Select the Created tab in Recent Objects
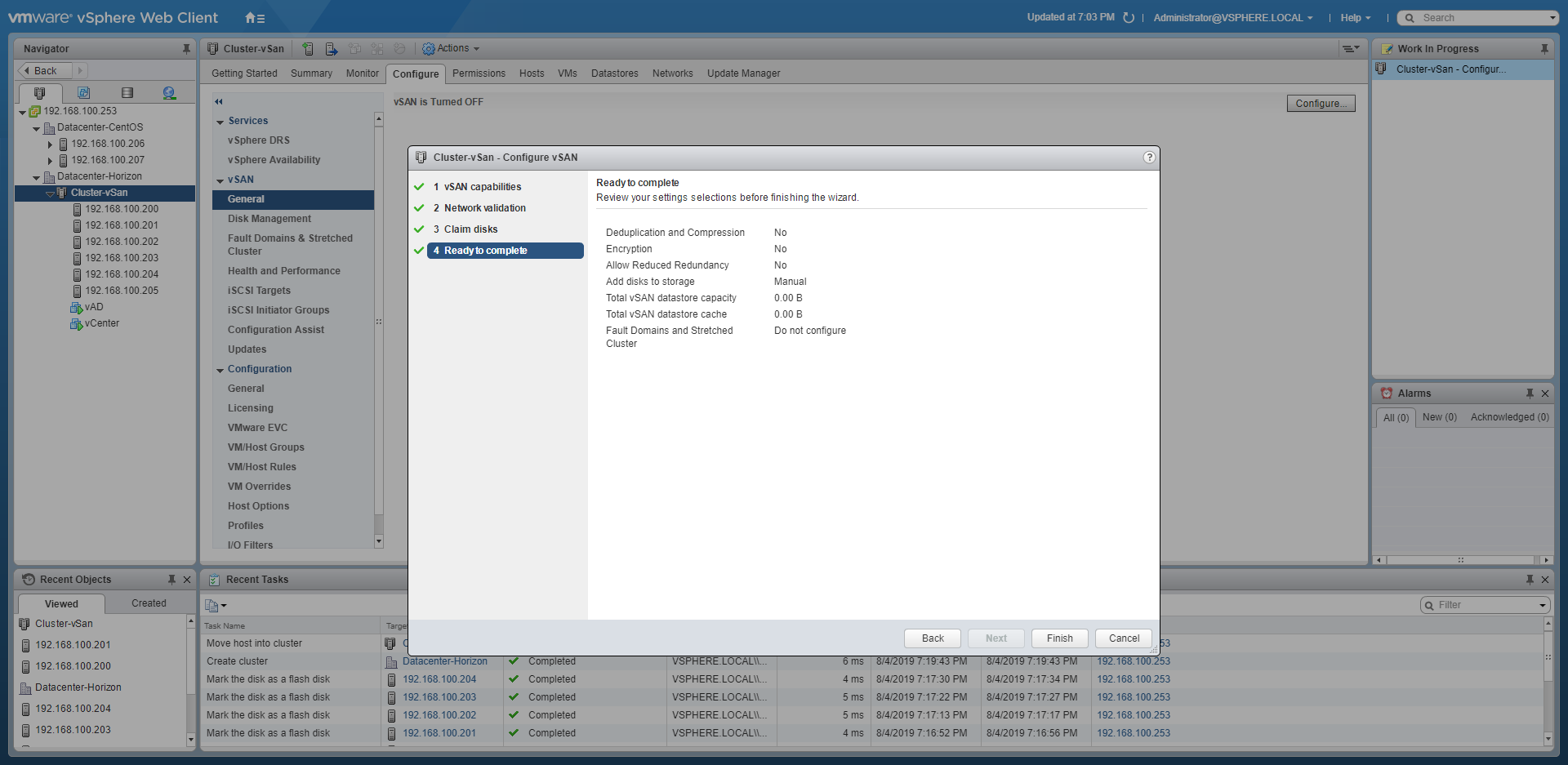Image resolution: width=1568 pixels, height=765 pixels. coord(149,603)
